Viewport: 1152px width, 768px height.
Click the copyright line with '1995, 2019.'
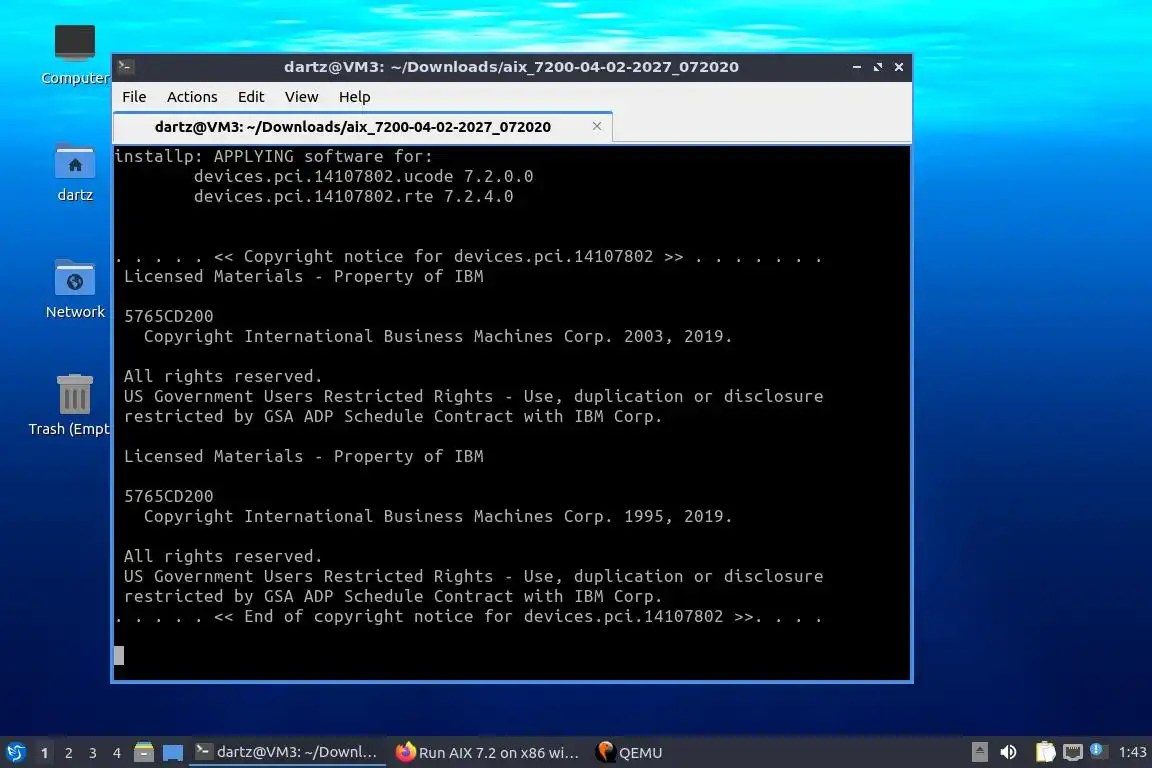pyautogui.click(x=438, y=517)
